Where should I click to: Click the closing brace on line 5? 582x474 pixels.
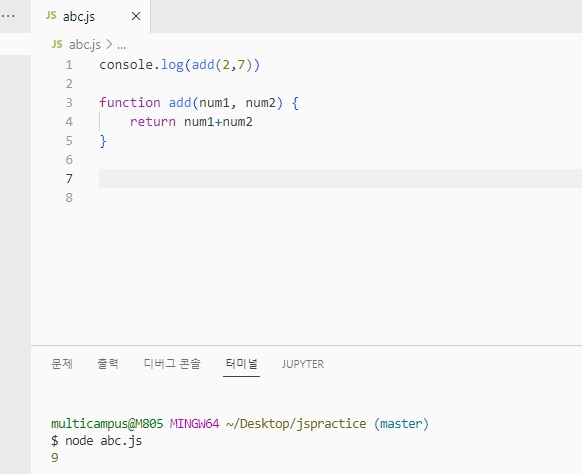[103, 141]
